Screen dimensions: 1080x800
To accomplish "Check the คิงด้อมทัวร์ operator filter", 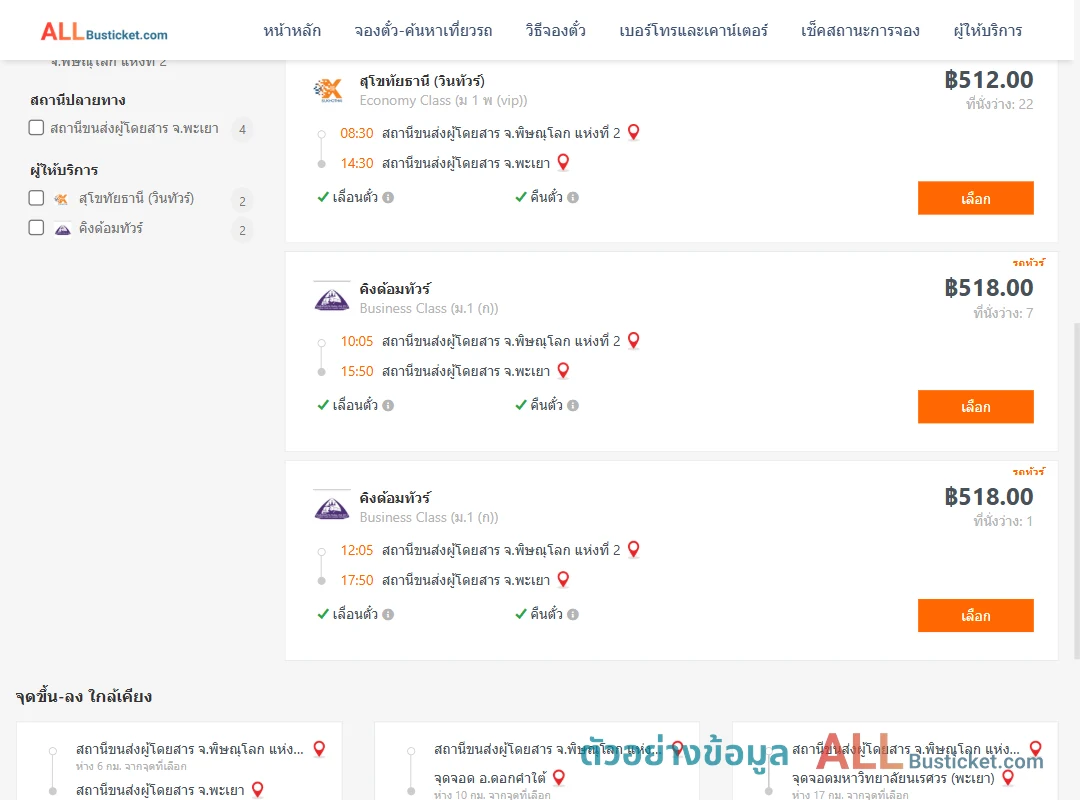I will [x=37, y=227].
